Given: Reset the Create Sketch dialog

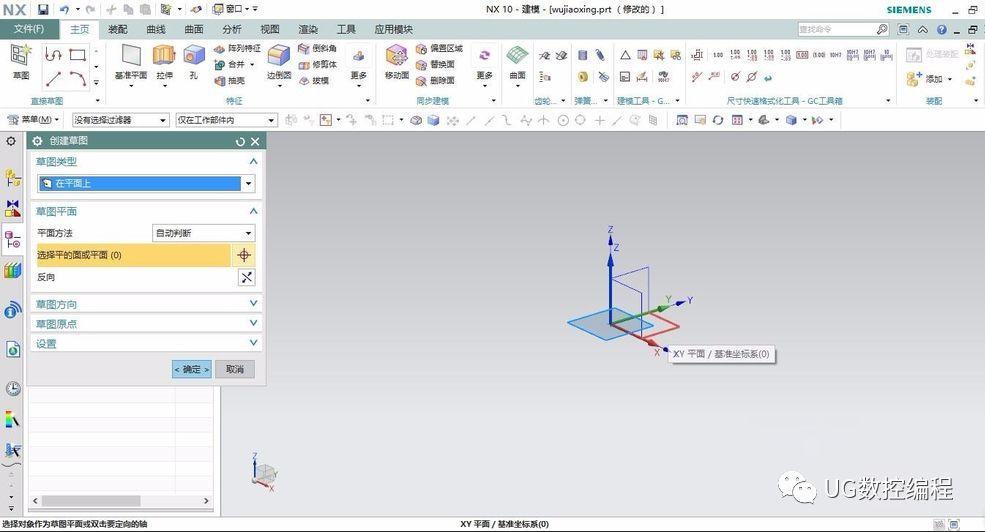Looking at the screenshot, I should (240, 142).
